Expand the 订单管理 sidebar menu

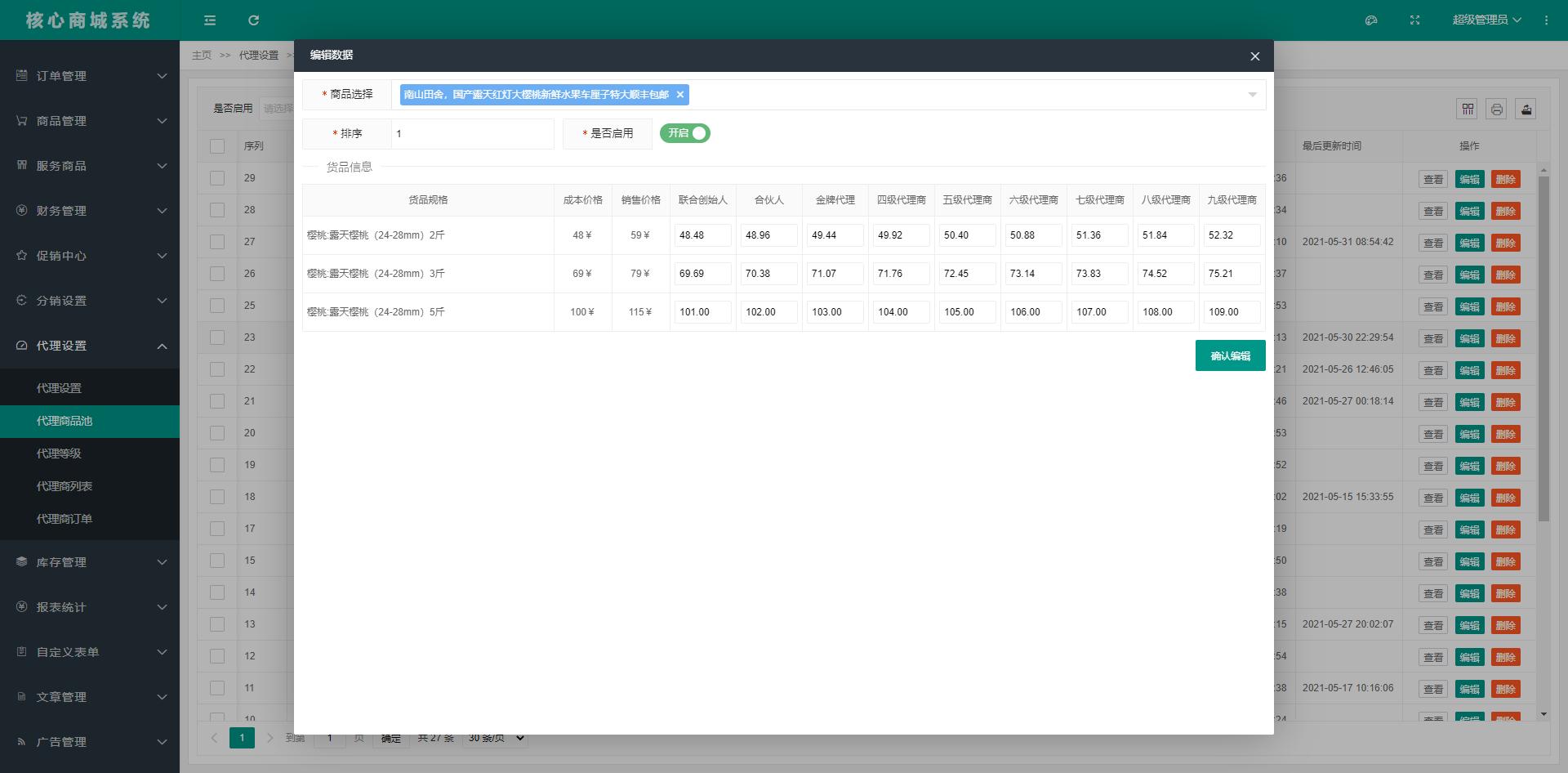[90, 76]
